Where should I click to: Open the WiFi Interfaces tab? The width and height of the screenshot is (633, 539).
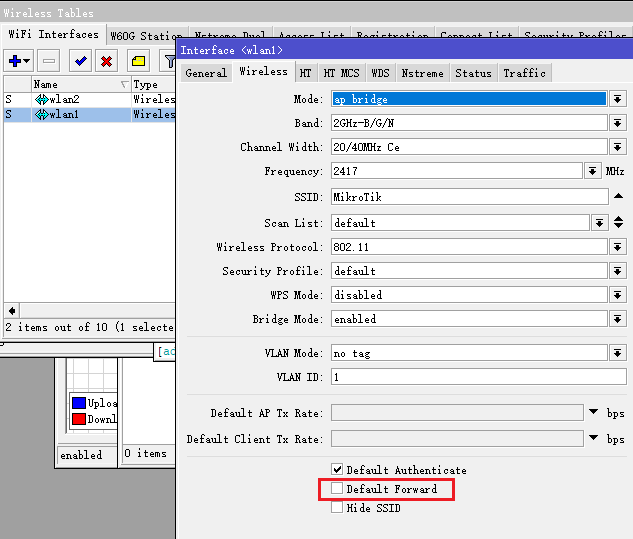tap(53, 35)
